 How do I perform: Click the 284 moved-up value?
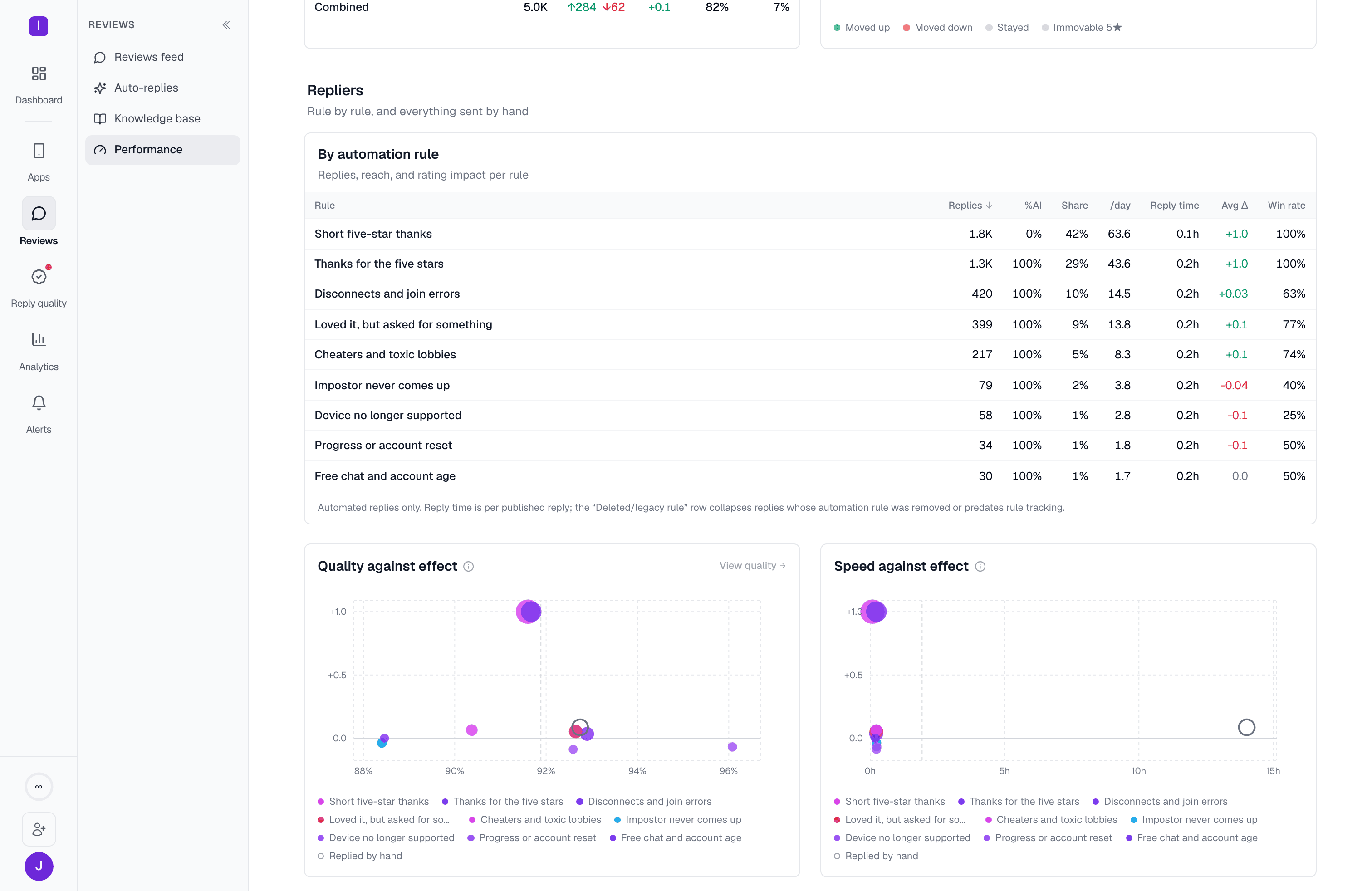582,7
